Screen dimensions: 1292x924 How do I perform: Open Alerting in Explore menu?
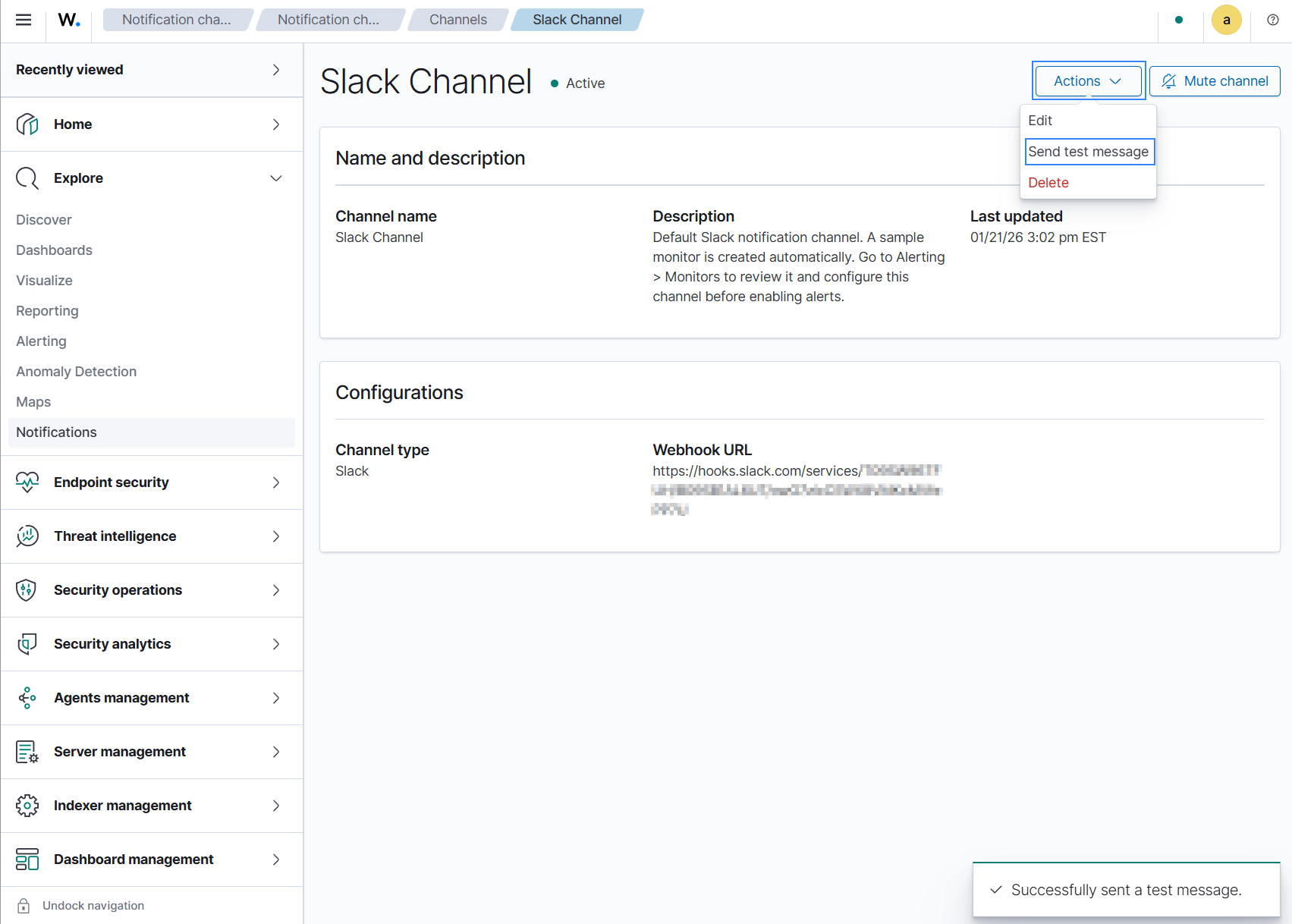tap(41, 341)
